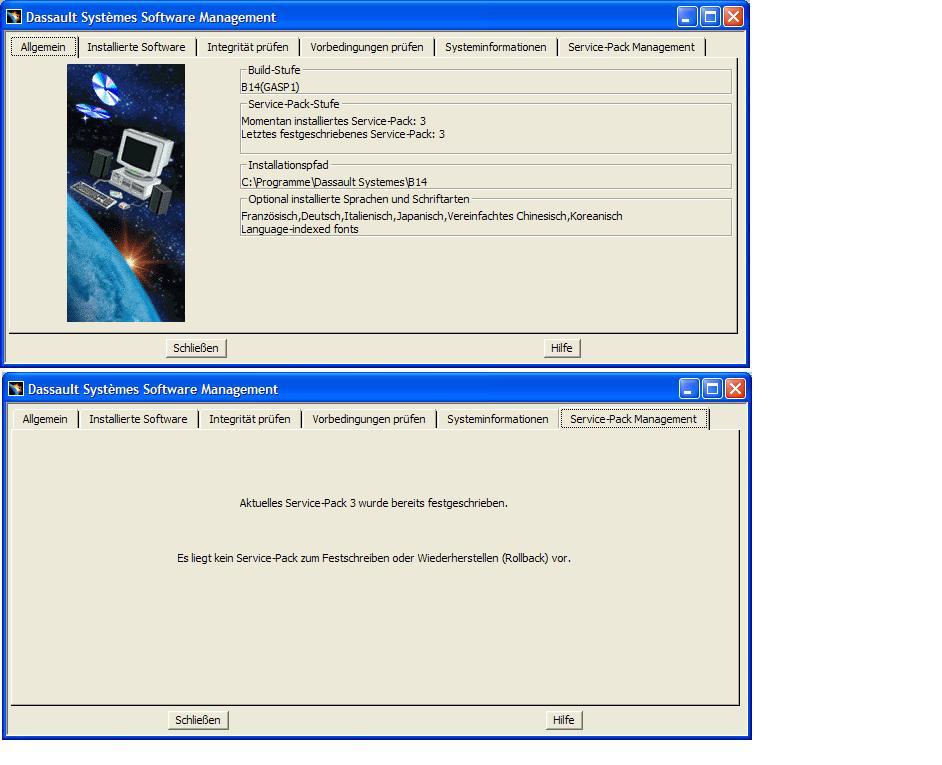Click Hilfe button in the top window
The width and height of the screenshot is (942, 765).
tap(562, 348)
